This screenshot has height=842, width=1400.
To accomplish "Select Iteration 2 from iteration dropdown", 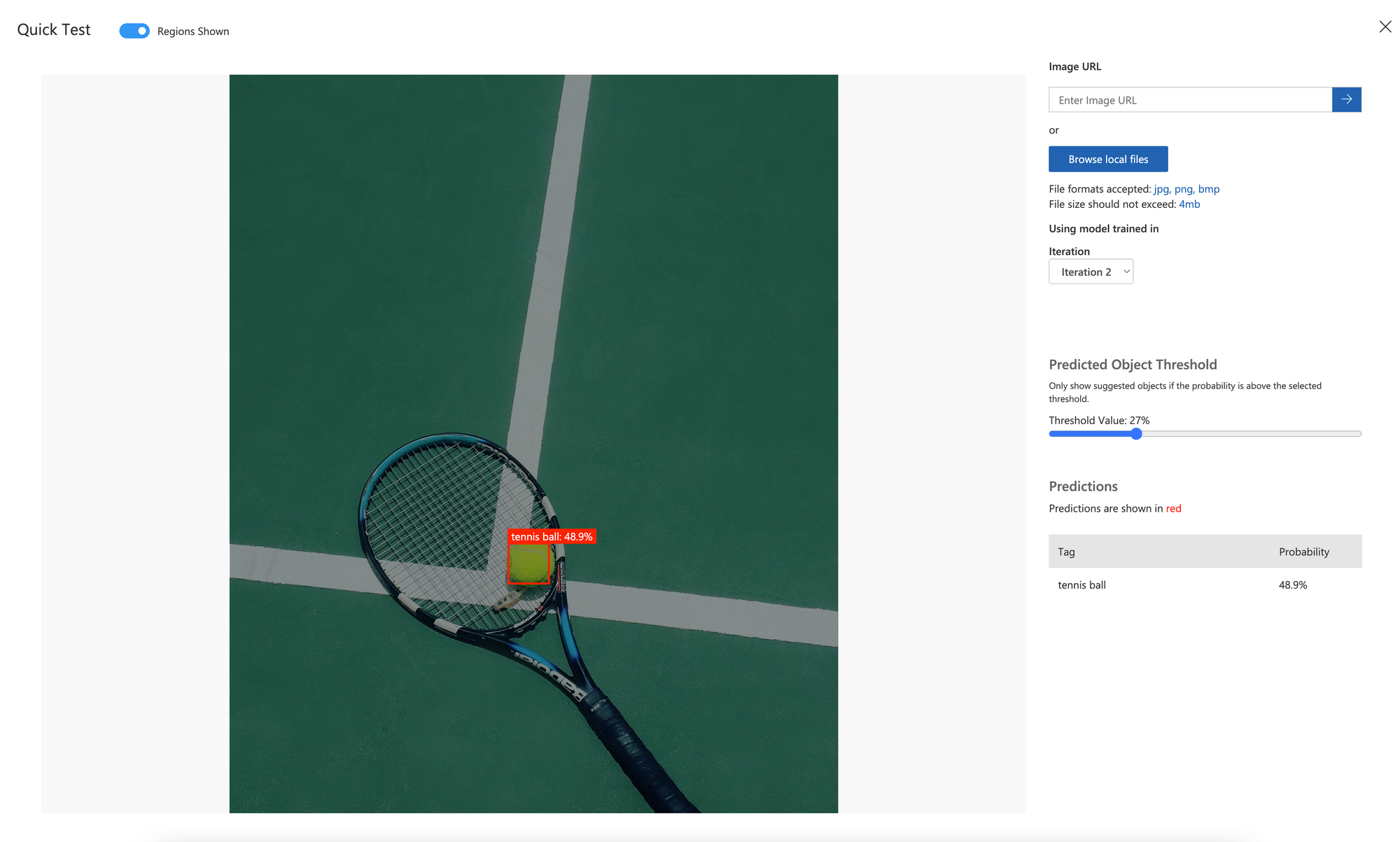I will coord(1090,271).
